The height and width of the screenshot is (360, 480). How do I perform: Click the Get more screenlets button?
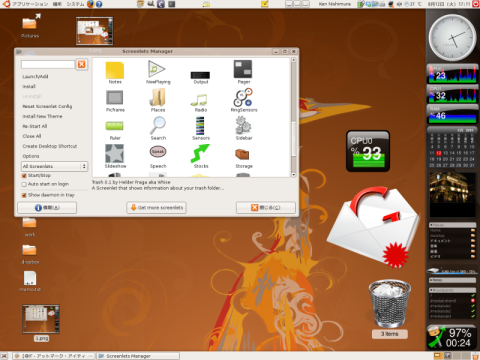pyautogui.click(x=156, y=208)
